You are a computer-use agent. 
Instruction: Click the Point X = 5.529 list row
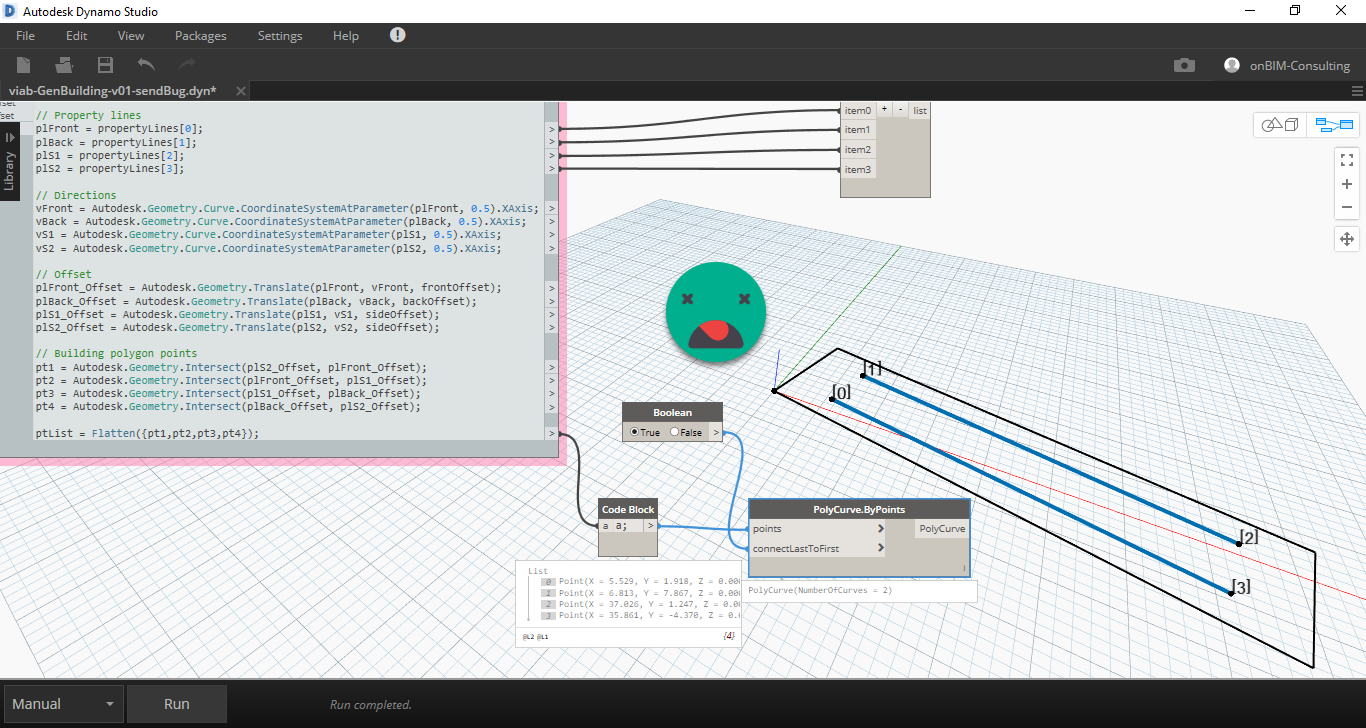click(x=640, y=581)
